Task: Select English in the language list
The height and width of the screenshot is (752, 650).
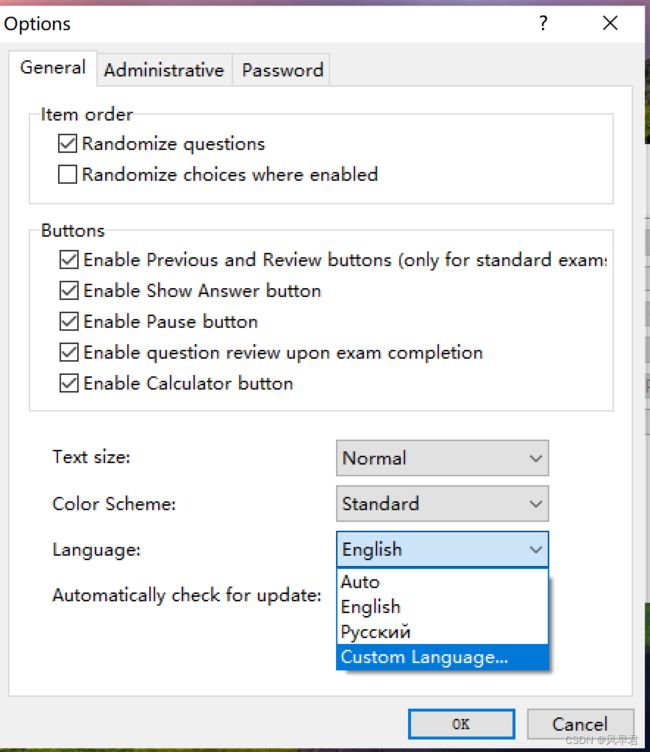Action: (x=442, y=607)
